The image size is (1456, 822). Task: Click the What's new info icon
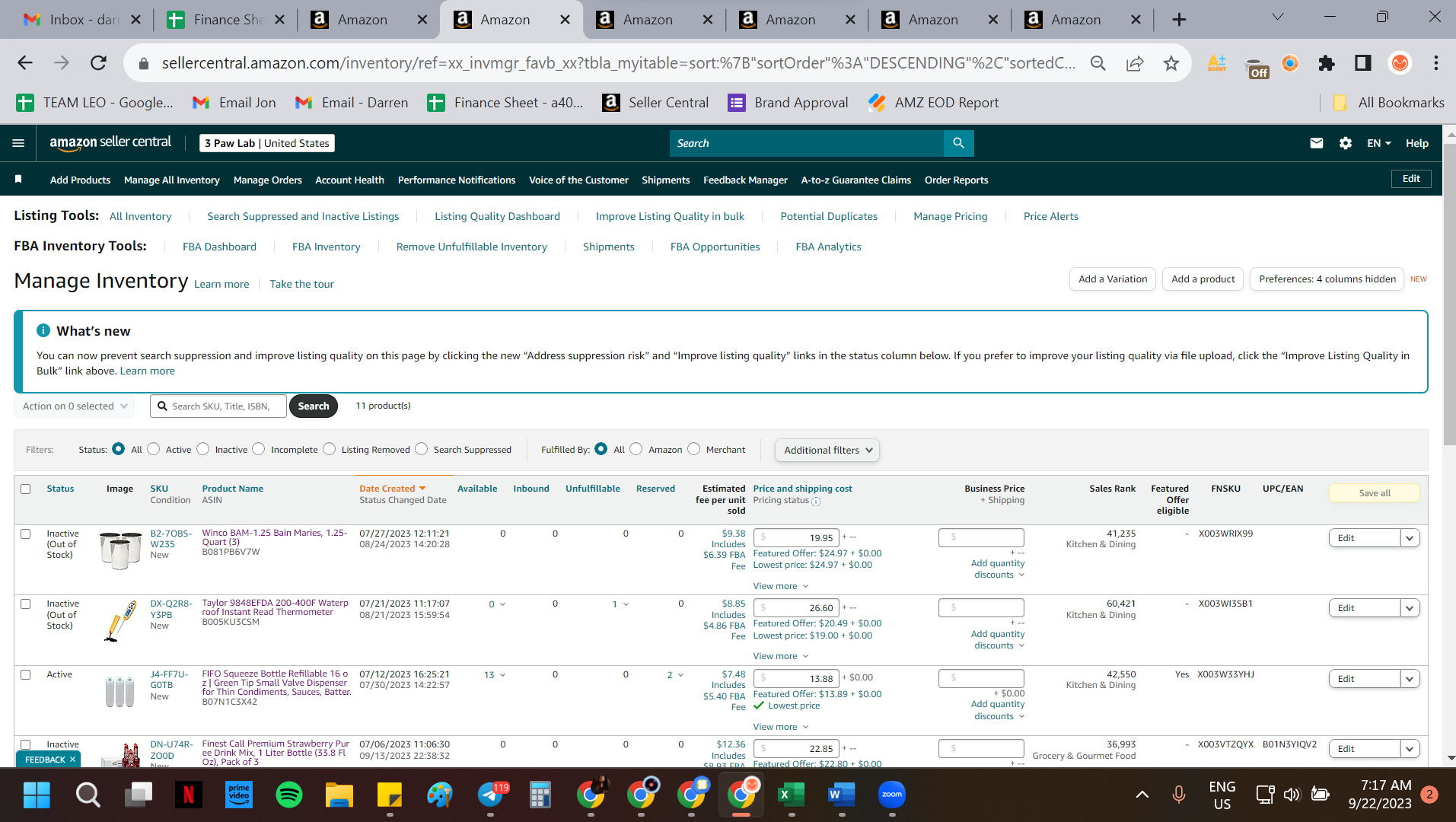[43, 330]
